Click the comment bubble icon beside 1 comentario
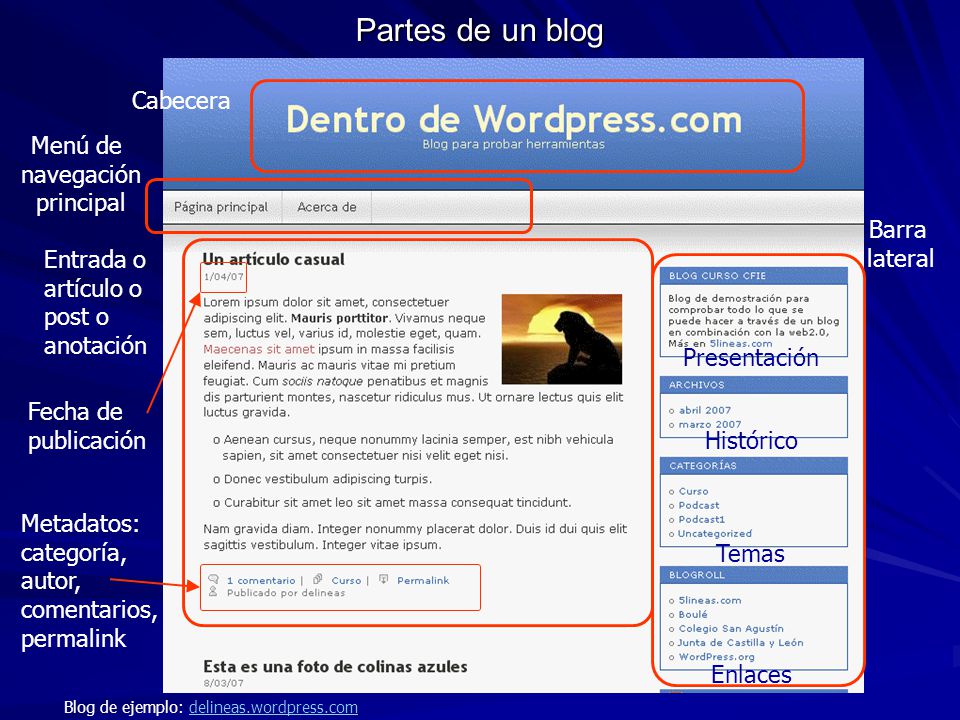The width and height of the screenshot is (960, 720). [214, 579]
